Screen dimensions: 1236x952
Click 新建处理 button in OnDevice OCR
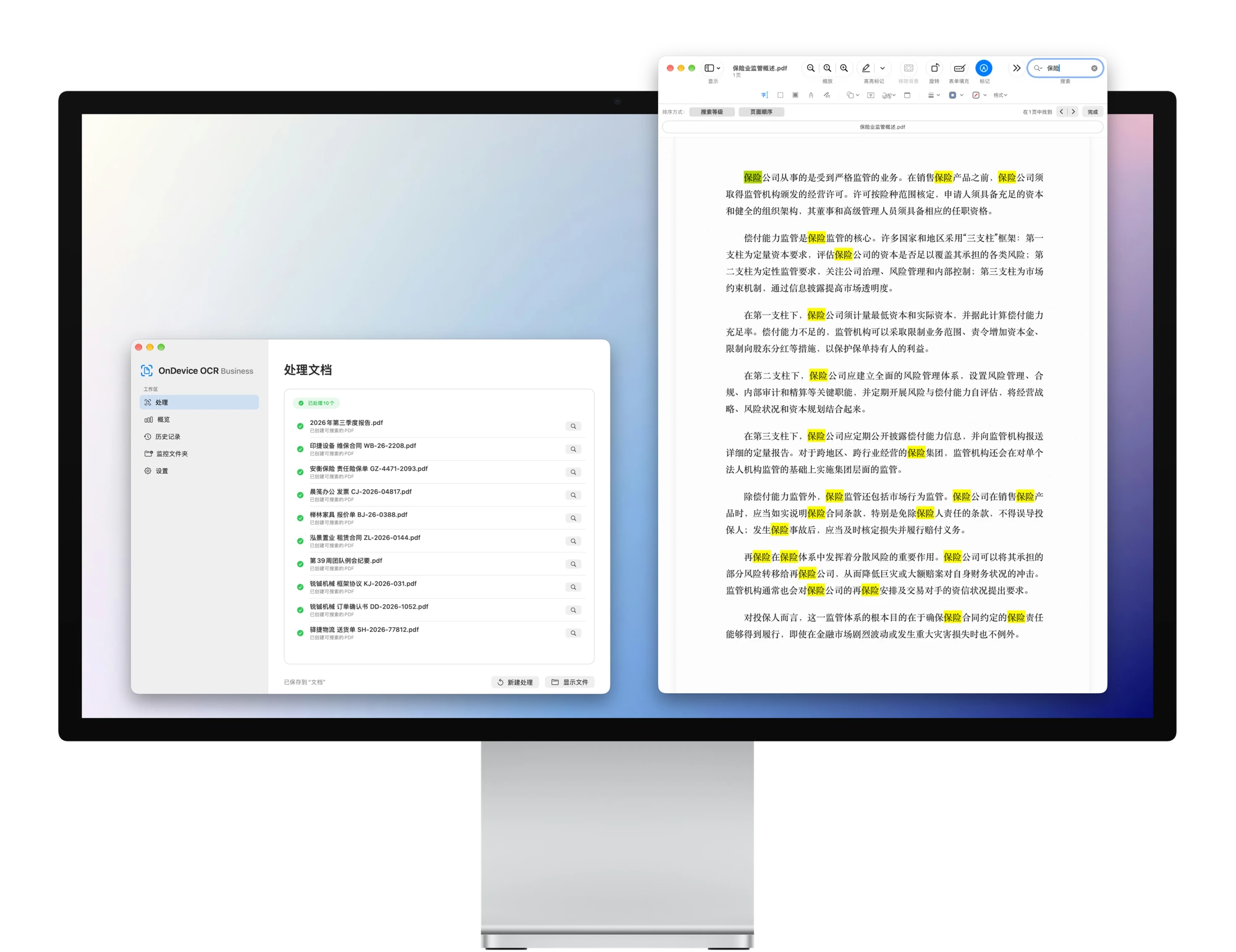coord(515,682)
